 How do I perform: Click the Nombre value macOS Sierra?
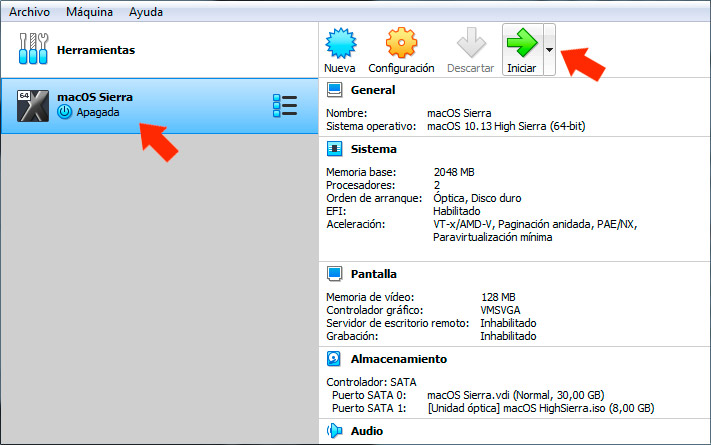[459, 113]
